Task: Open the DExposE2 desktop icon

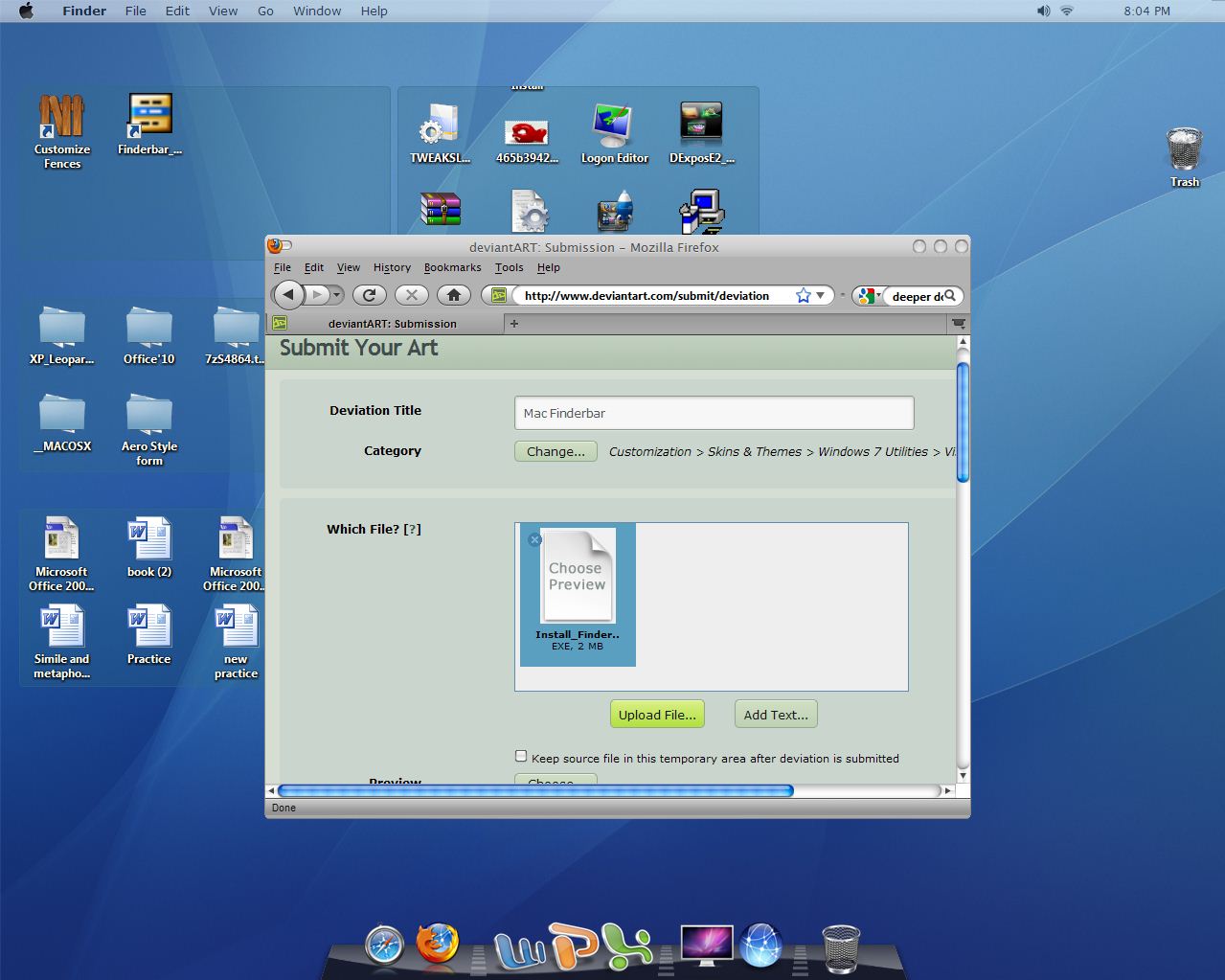Action: [x=701, y=133]
